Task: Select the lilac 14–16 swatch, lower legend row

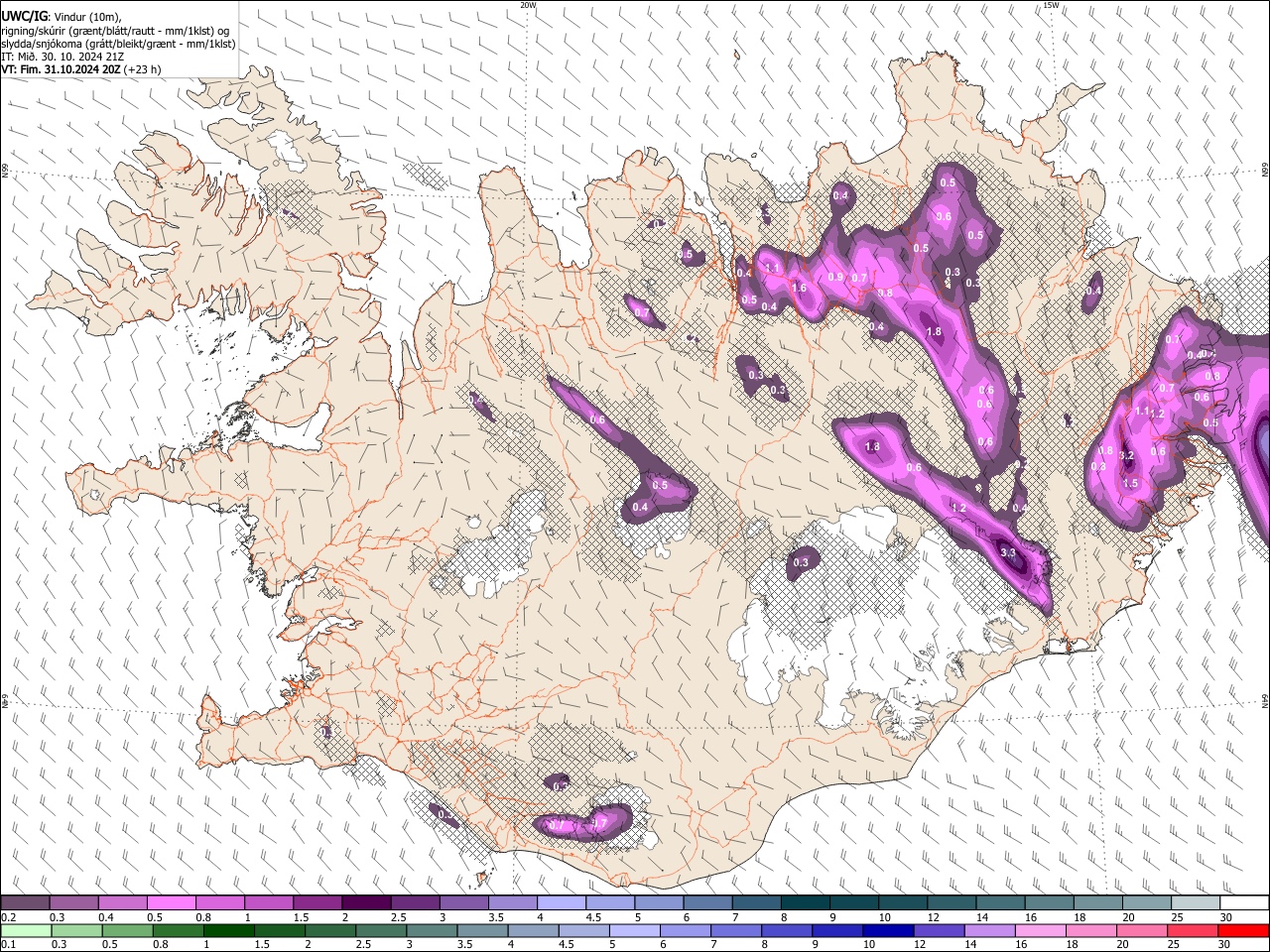Action: point(990,930)
